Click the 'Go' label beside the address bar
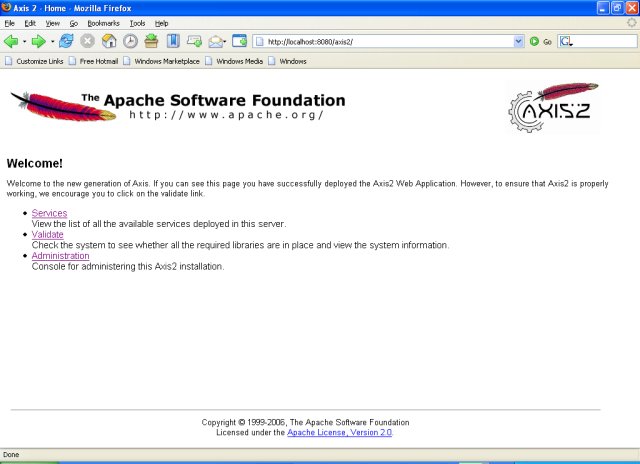The height and width of the screenshot is (464, 640). point(547,42)
